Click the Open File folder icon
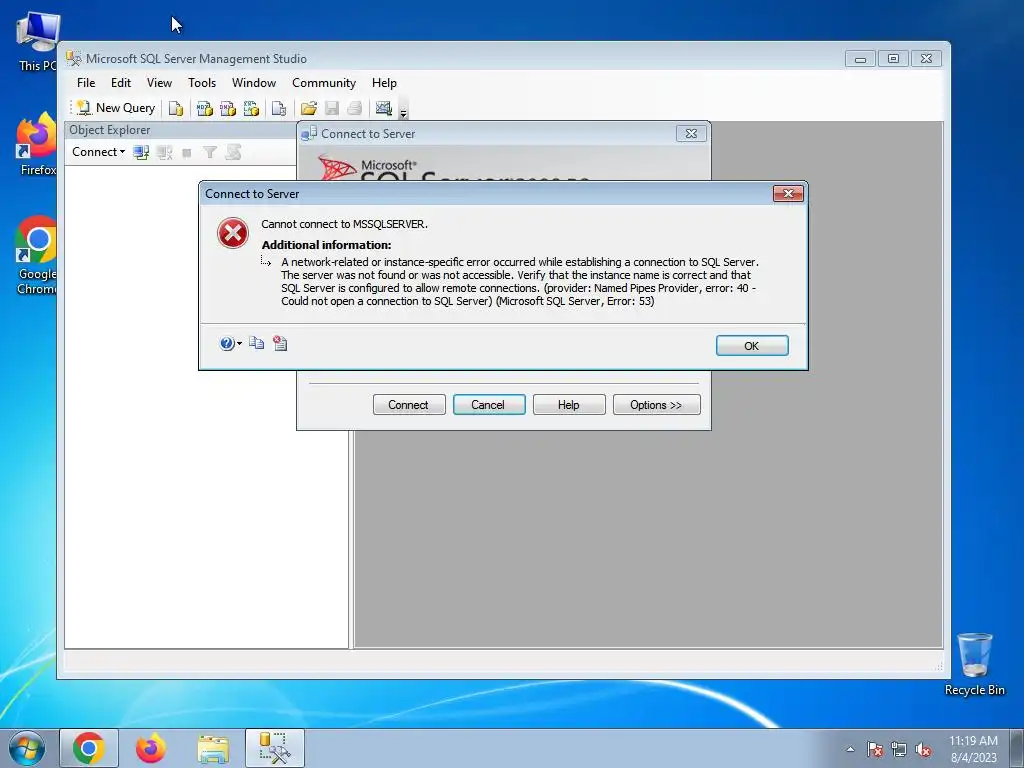Viewport: 1024px width, 768px height. click(x=309, y=108)
